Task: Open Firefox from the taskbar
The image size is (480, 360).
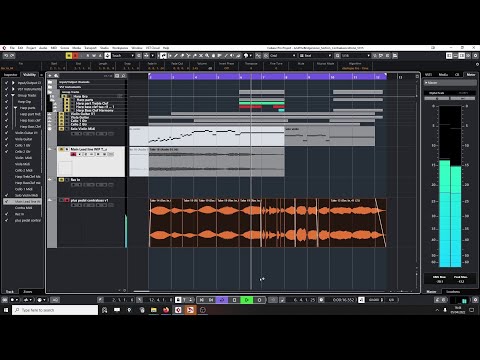Action: pos(166,310)
